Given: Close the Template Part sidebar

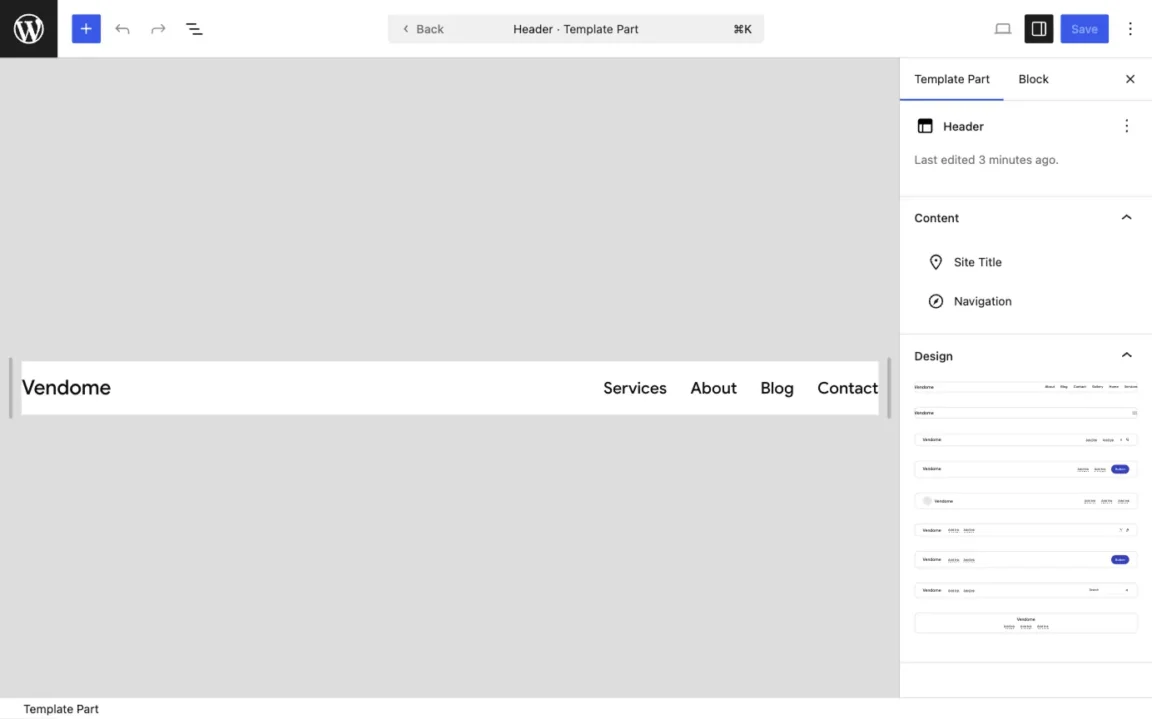Looking at the screenshot, I should (x=1130, y=79).
